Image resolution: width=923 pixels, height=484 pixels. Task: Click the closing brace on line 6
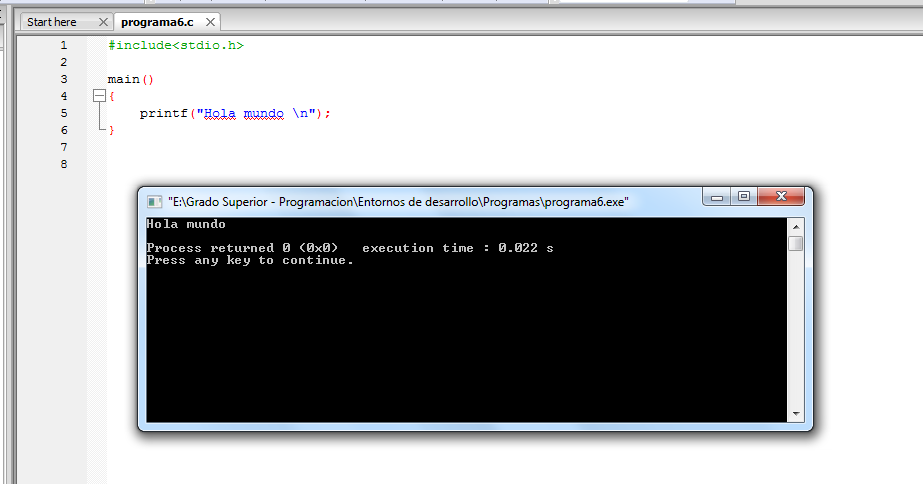pos(112,130)
